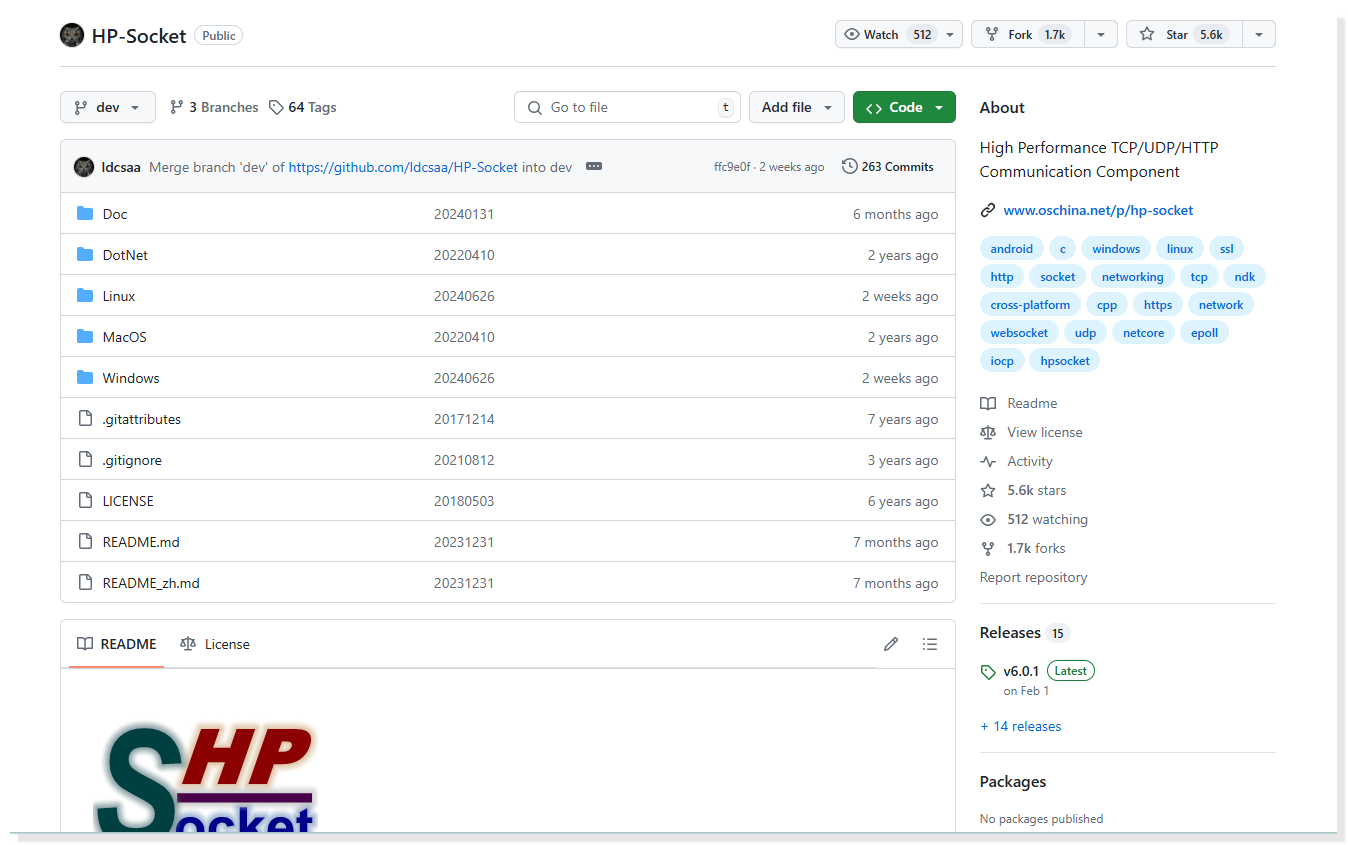The image size is (1348, 845).
Task: Expand the dev branch selector
Action: pos(108,107)
